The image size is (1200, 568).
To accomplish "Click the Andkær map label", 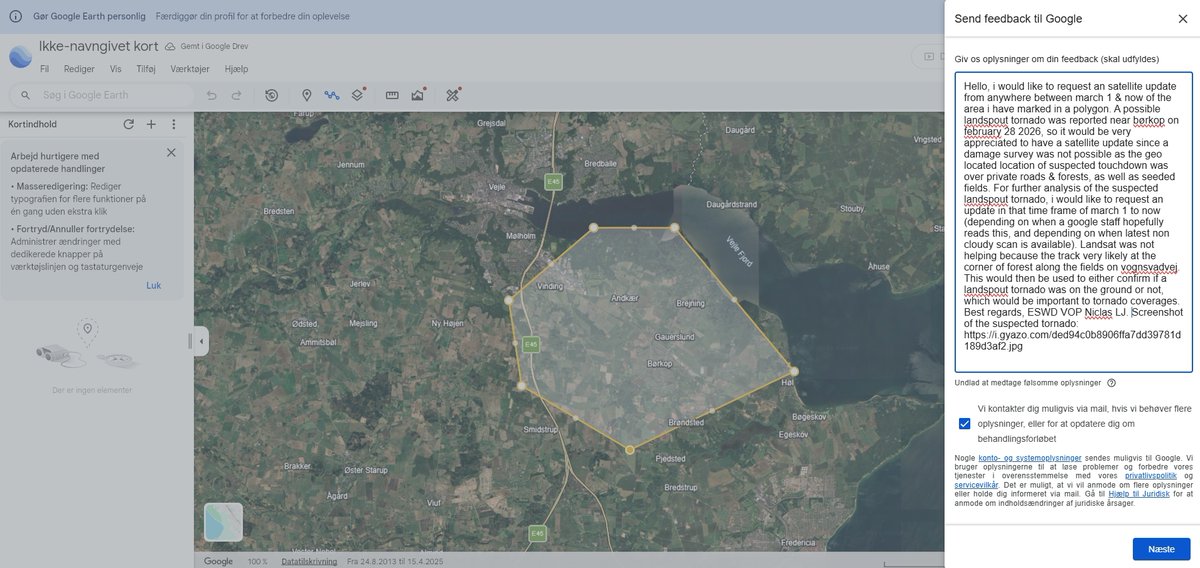I will [624, 296].
